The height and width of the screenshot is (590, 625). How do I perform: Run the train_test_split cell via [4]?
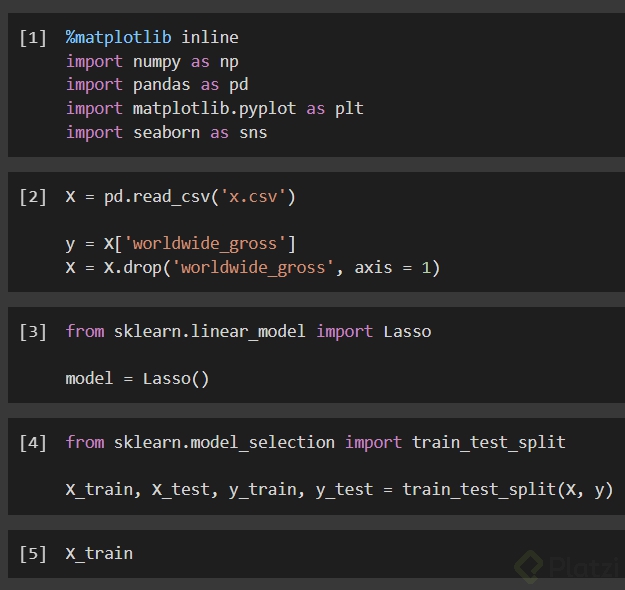[33, 442]
